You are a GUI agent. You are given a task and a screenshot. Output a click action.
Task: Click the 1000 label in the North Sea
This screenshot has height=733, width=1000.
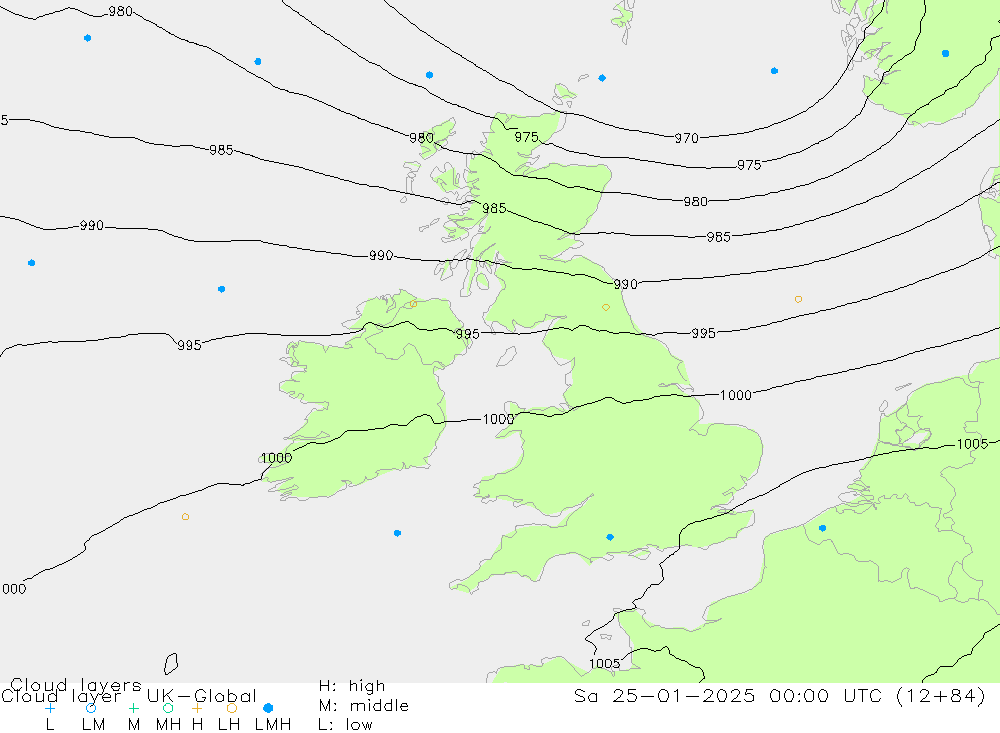[735, 396]
